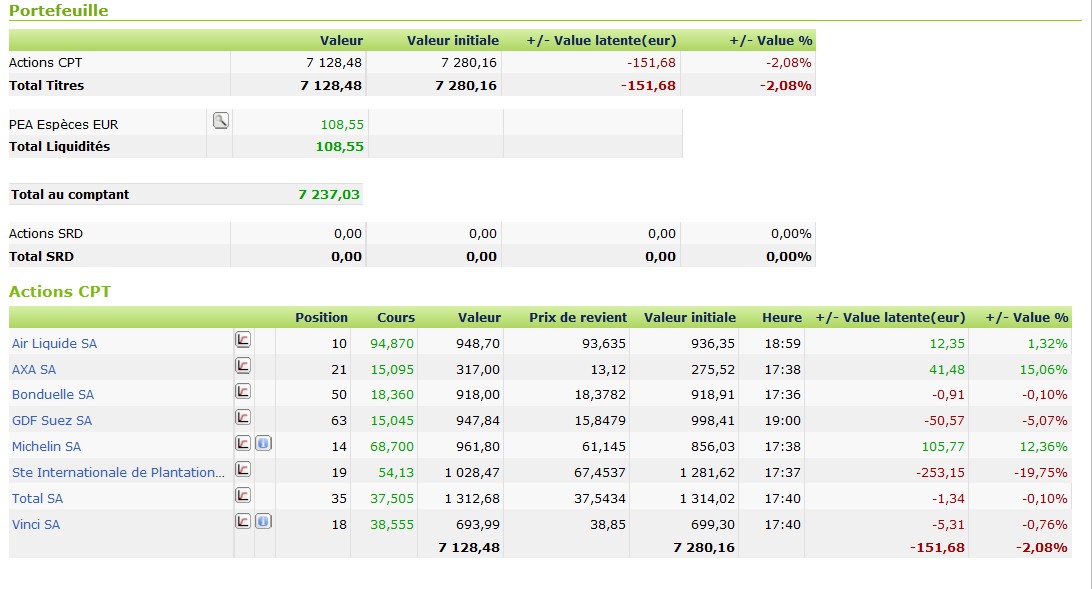The image size is (1092, 589).
Task: Open Ste Internationale de Plantation link
Action: [118, 473]
